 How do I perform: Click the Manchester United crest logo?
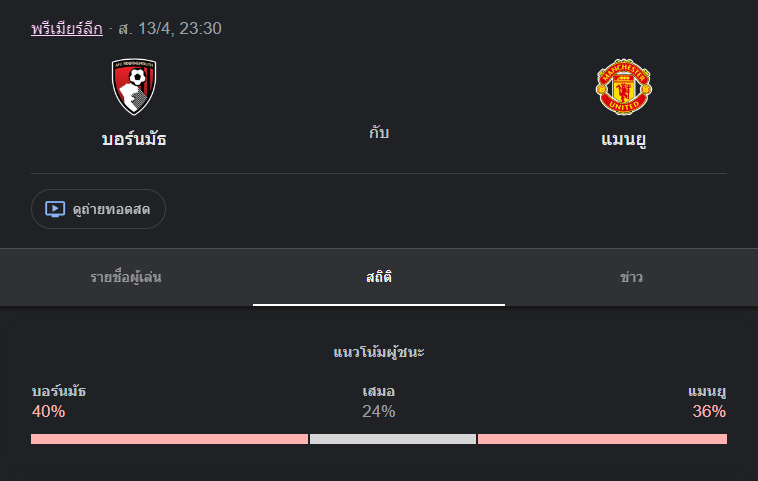[624, 88]
